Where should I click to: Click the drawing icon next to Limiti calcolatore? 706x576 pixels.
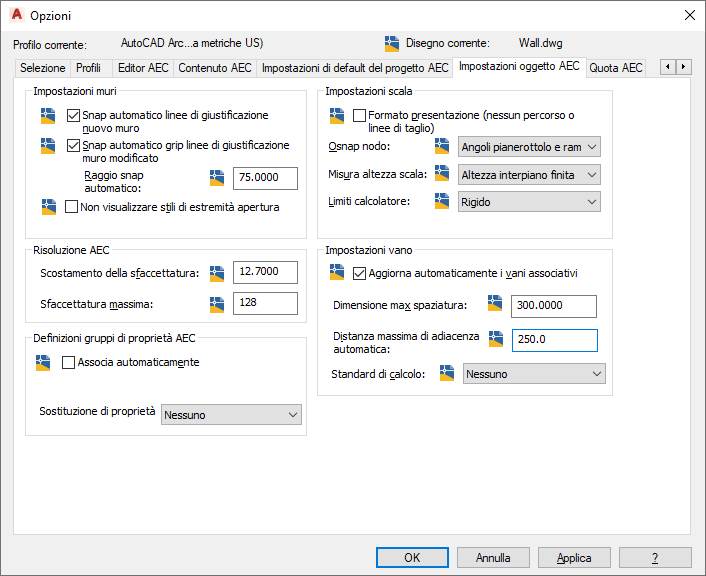pos(442,201)
